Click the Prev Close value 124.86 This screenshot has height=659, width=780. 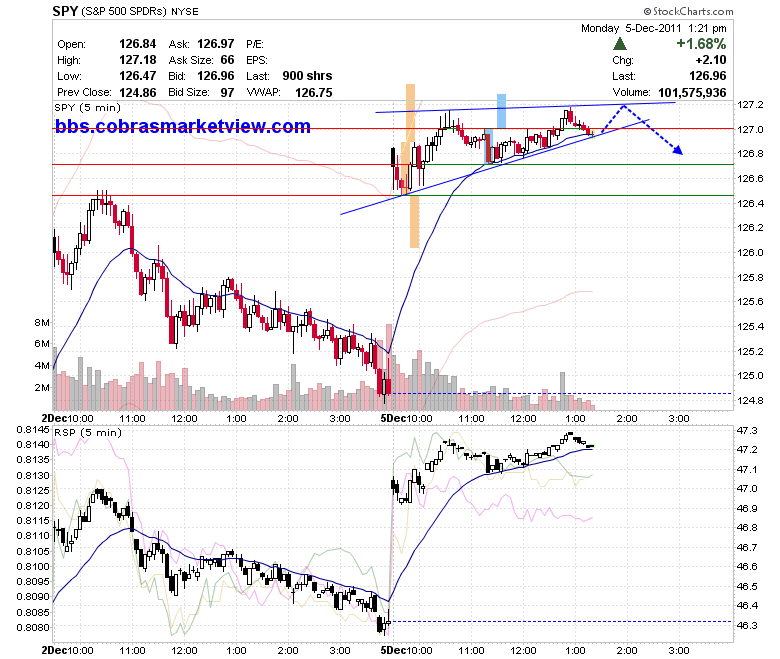(137, 93)
